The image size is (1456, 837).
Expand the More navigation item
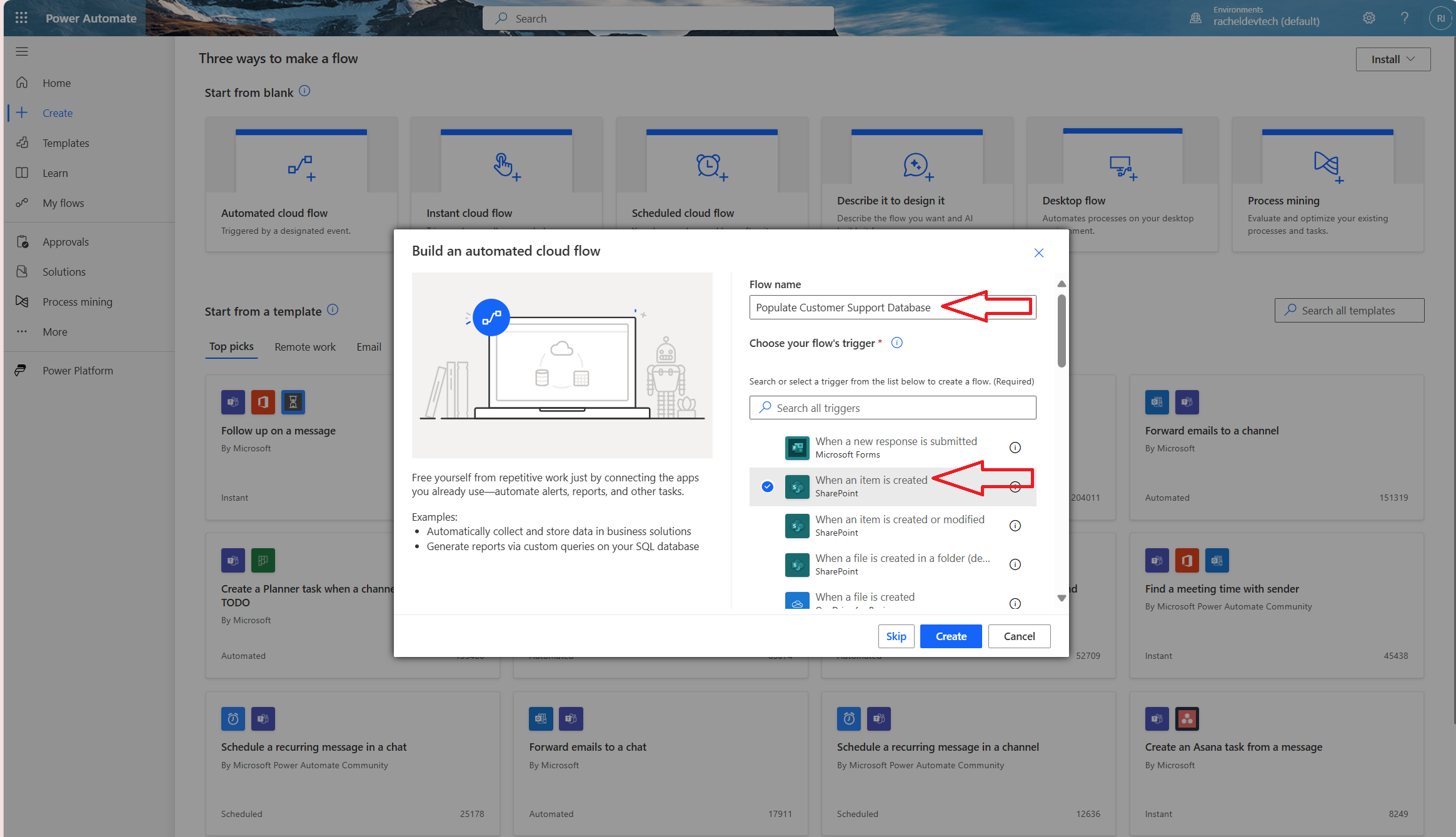click(x=55, y=331)
